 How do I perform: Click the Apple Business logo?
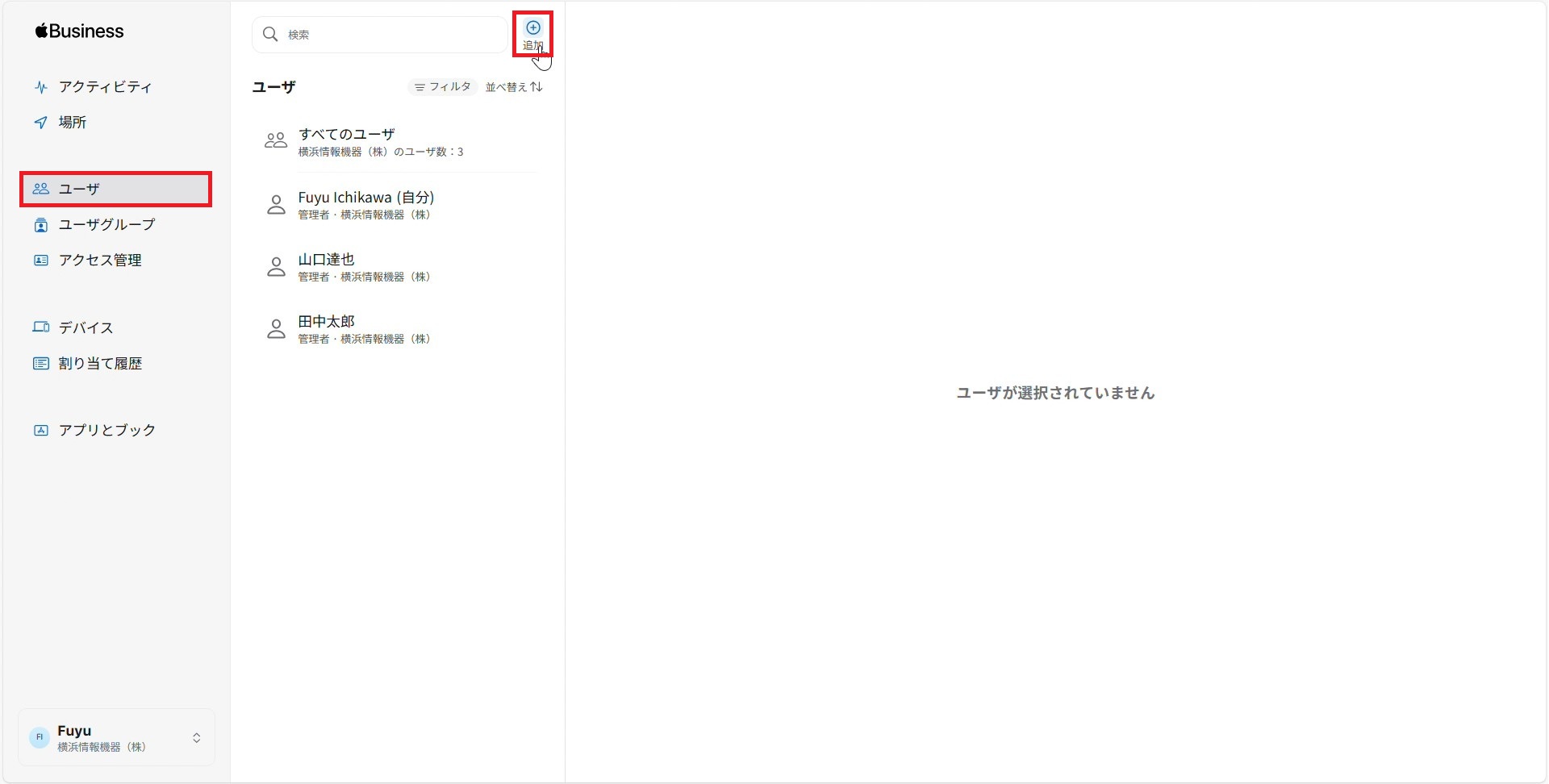coord(78,31)
